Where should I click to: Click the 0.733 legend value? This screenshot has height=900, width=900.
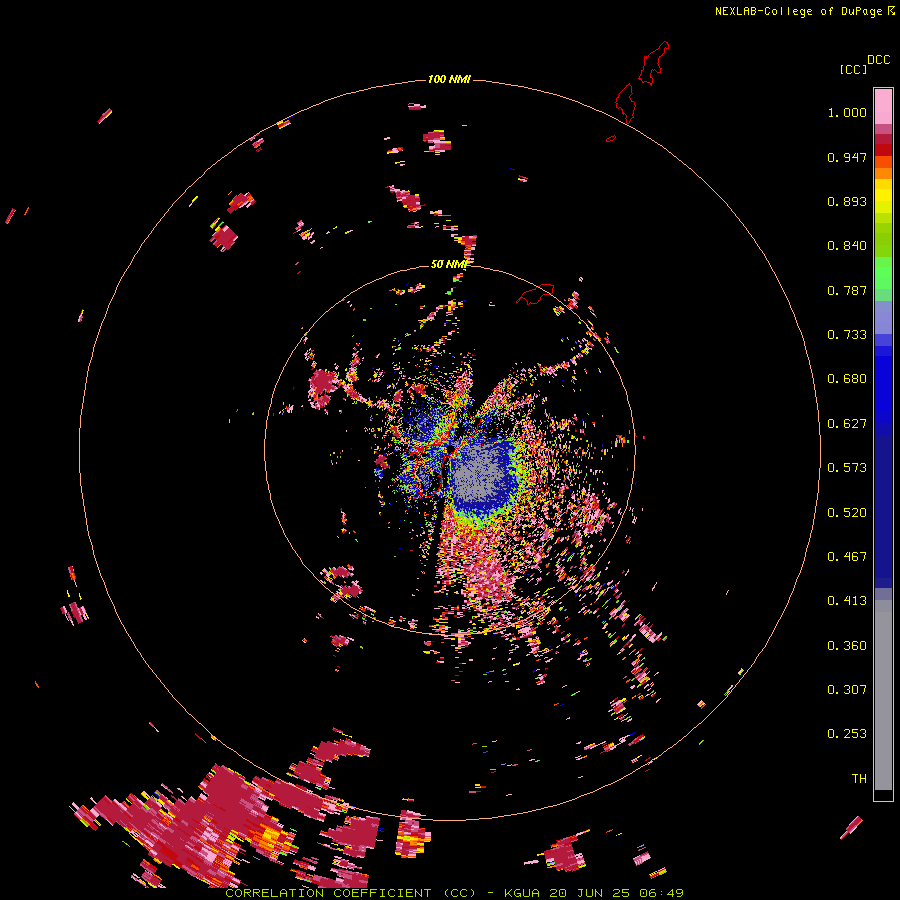(847, 335)
